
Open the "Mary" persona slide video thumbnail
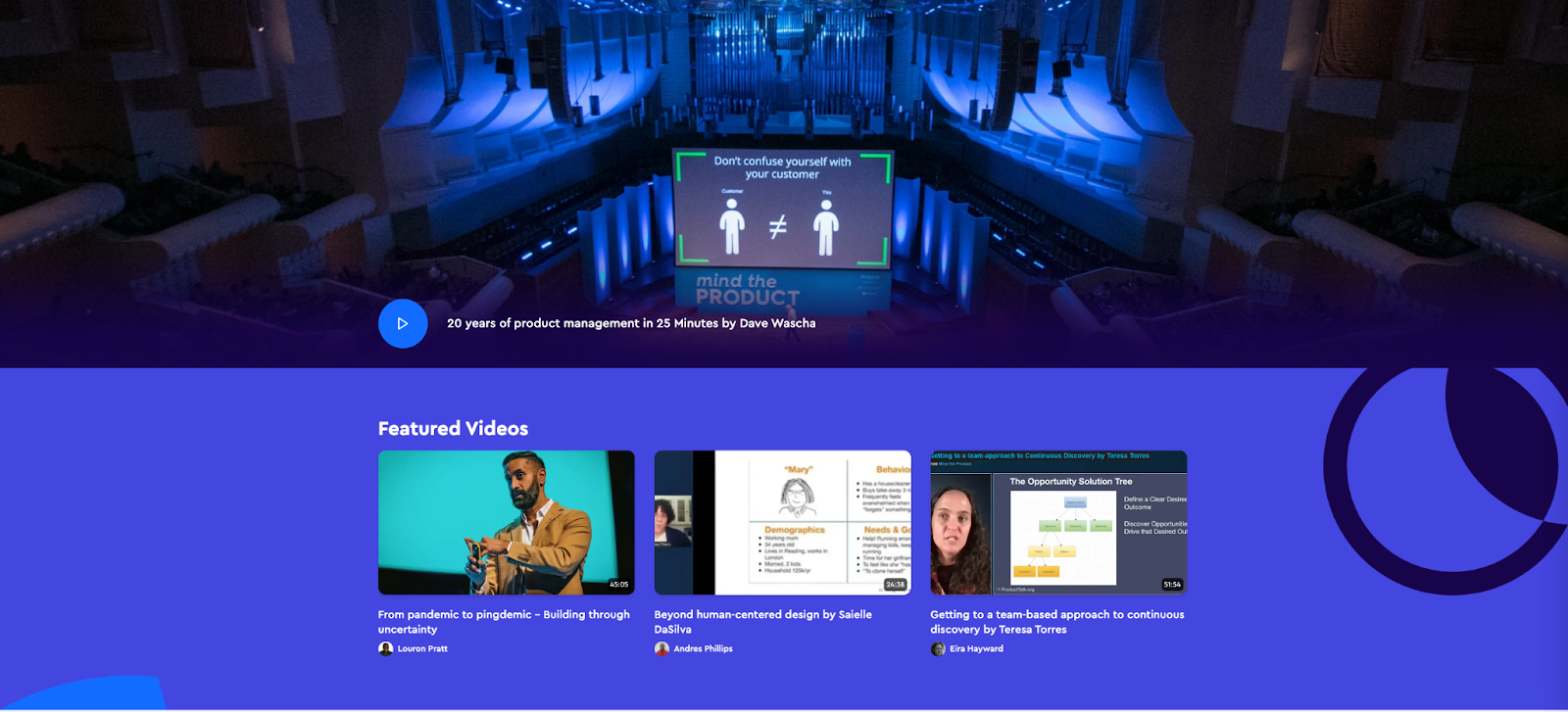[x=782, y=522]
